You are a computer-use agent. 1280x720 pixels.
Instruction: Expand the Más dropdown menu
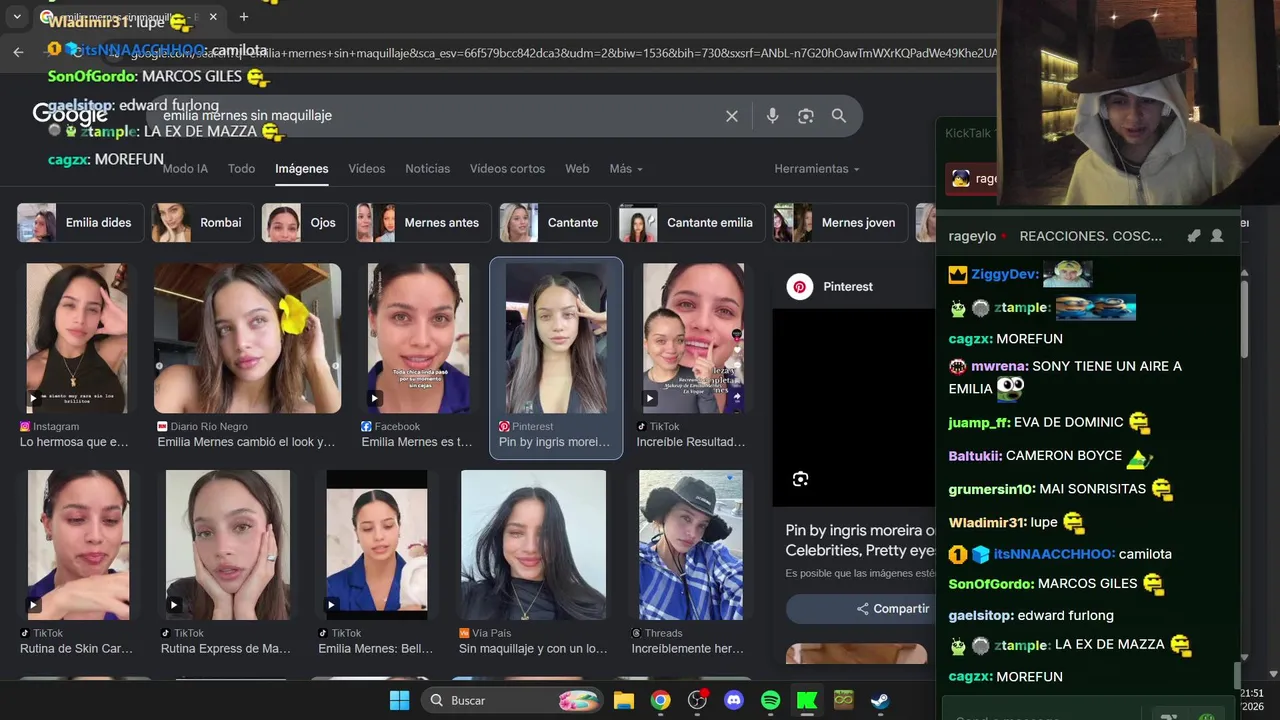626,169
